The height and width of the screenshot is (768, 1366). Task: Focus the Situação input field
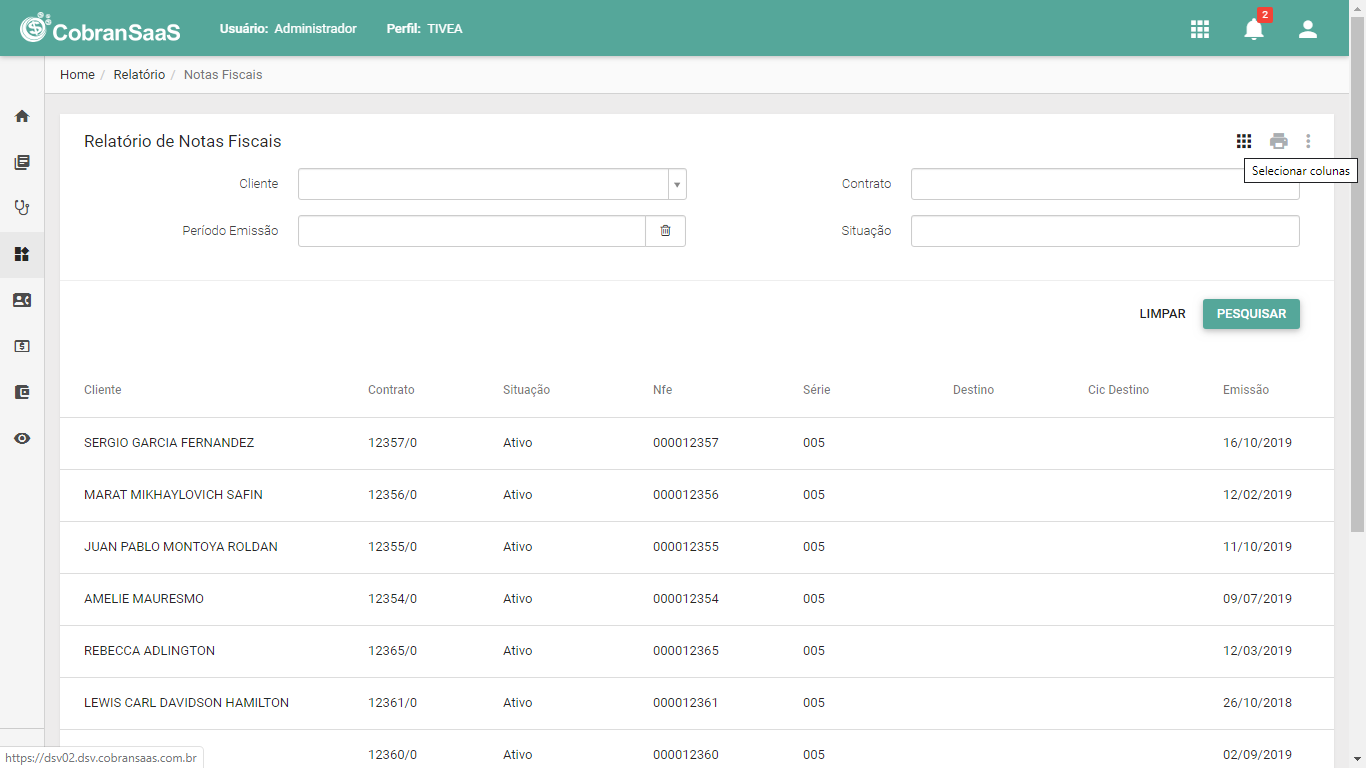coord(1105,231)
